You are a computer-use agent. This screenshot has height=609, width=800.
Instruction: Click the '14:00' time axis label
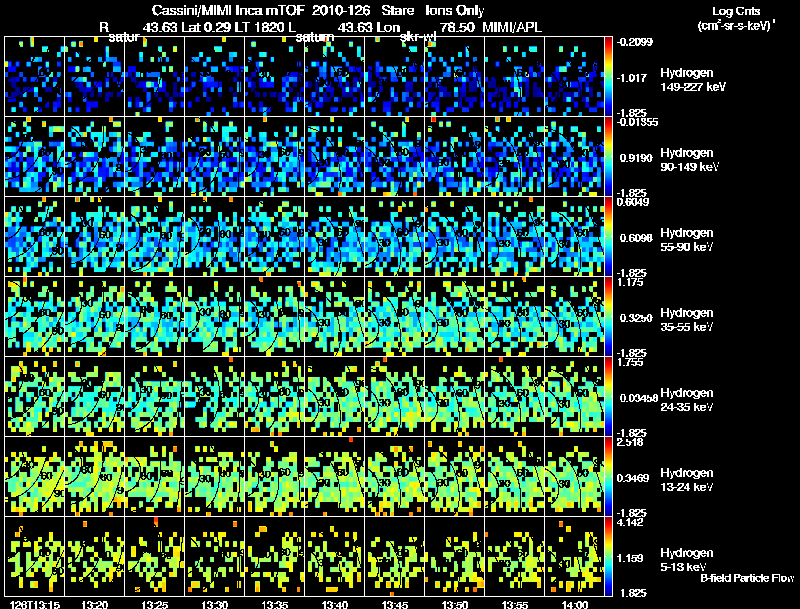click(x=575, y=605)
